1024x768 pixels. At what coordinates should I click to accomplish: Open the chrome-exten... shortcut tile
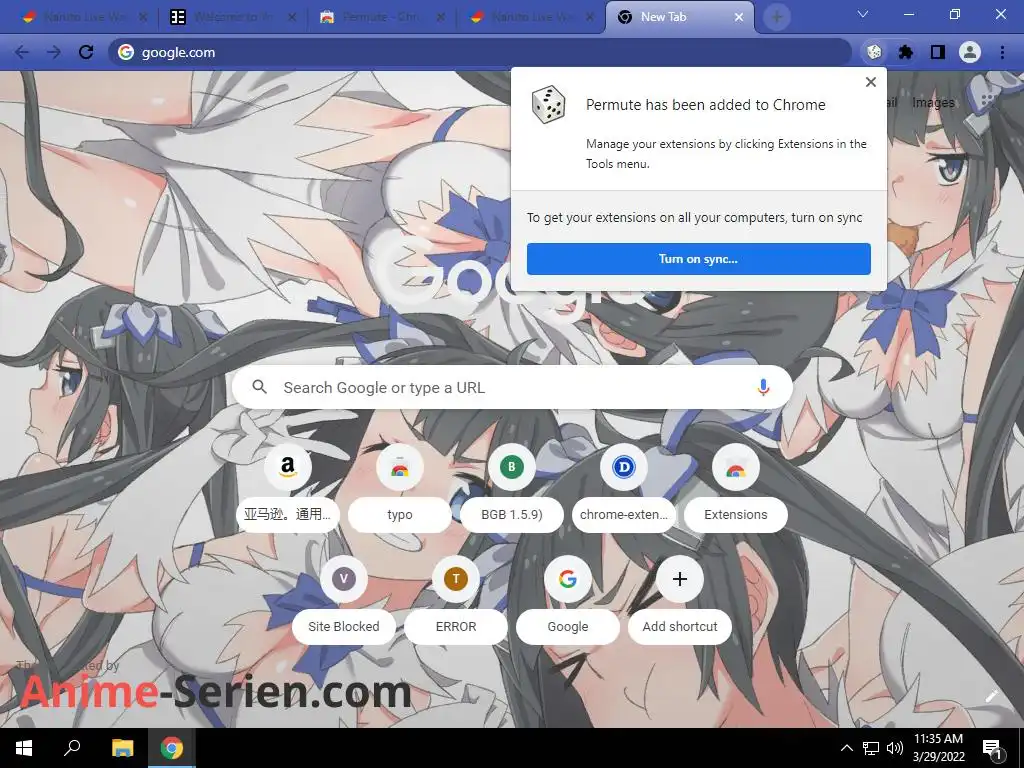pos(624,487)
